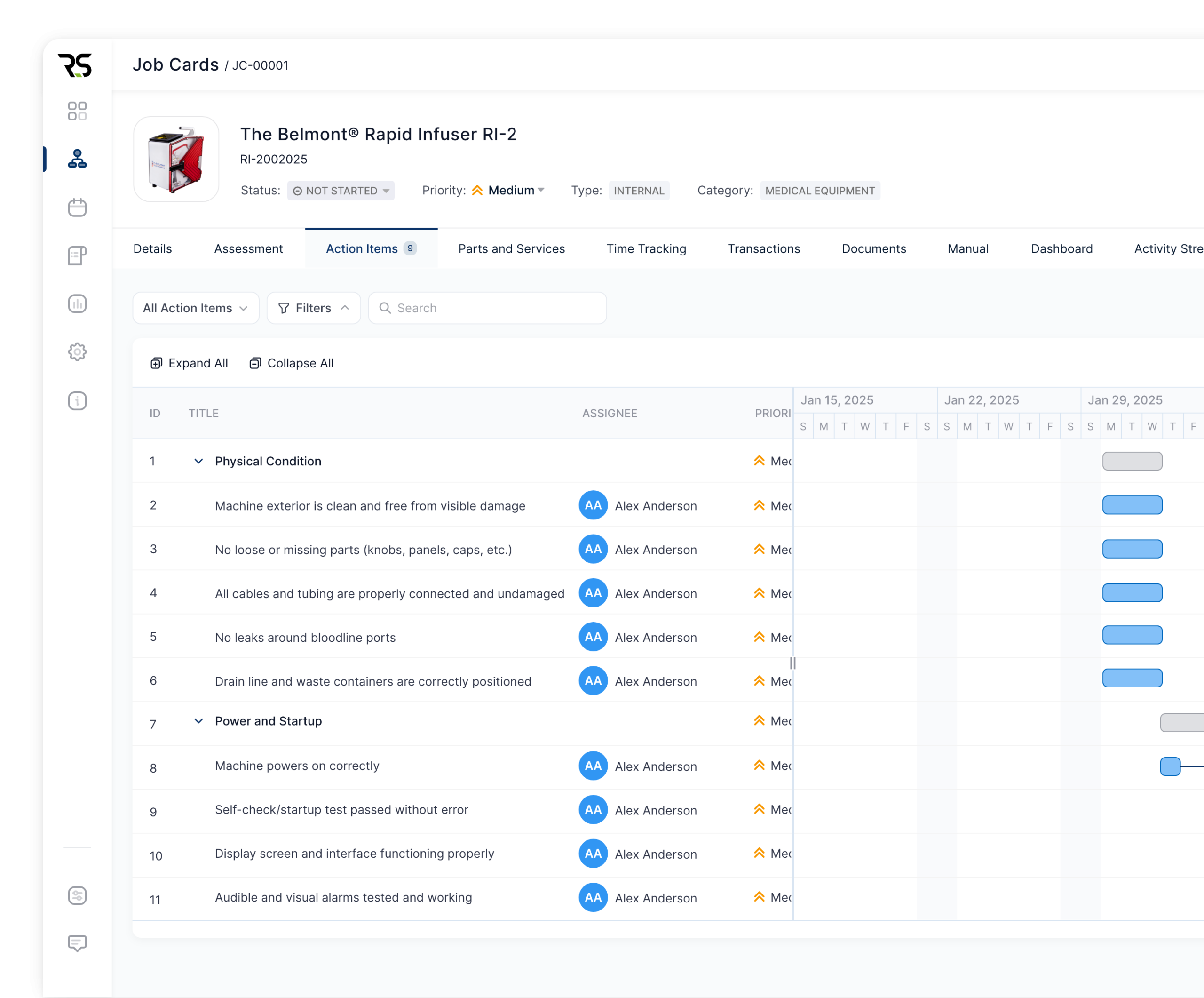Click Collapse All button

291,363
